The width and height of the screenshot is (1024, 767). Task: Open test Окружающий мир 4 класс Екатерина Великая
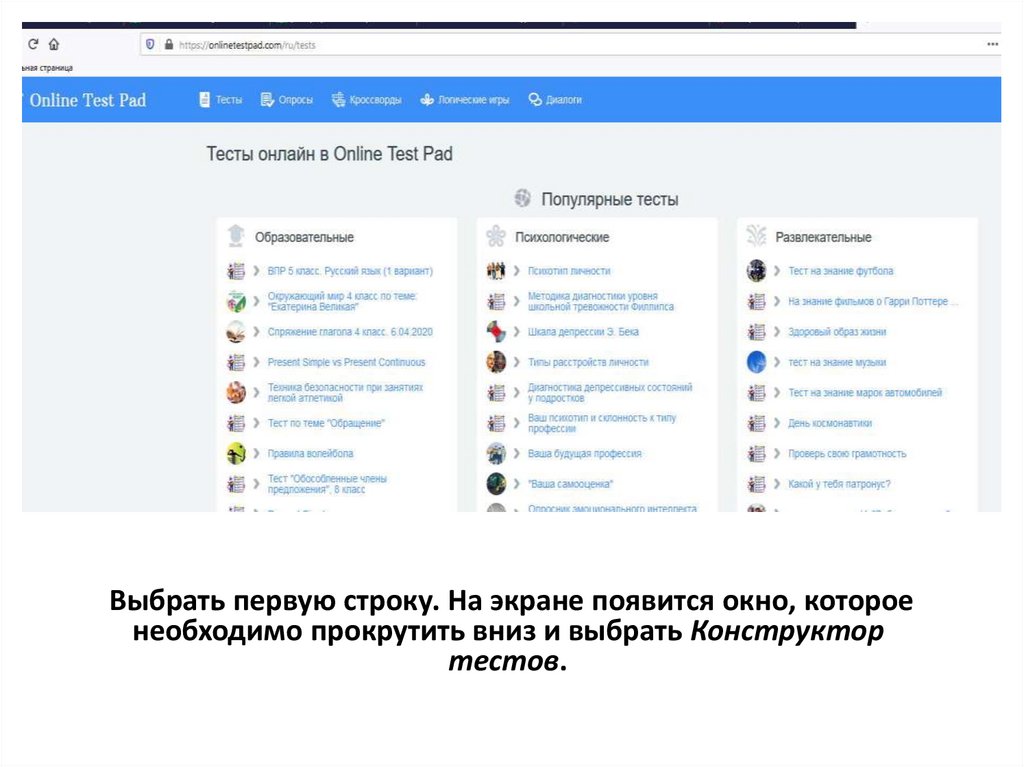342,301
